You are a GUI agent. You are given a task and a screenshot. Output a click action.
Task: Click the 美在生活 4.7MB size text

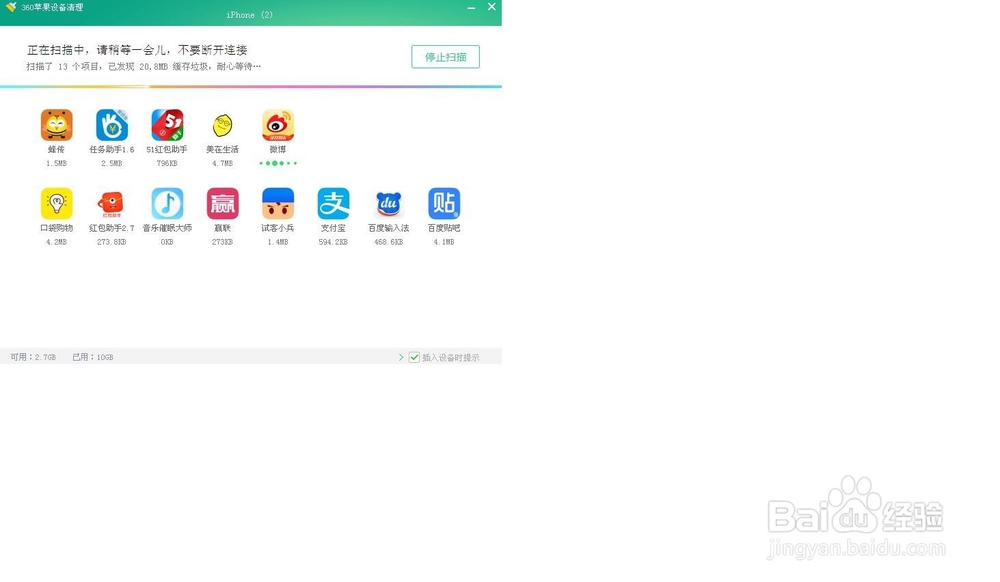pos(223,164)
